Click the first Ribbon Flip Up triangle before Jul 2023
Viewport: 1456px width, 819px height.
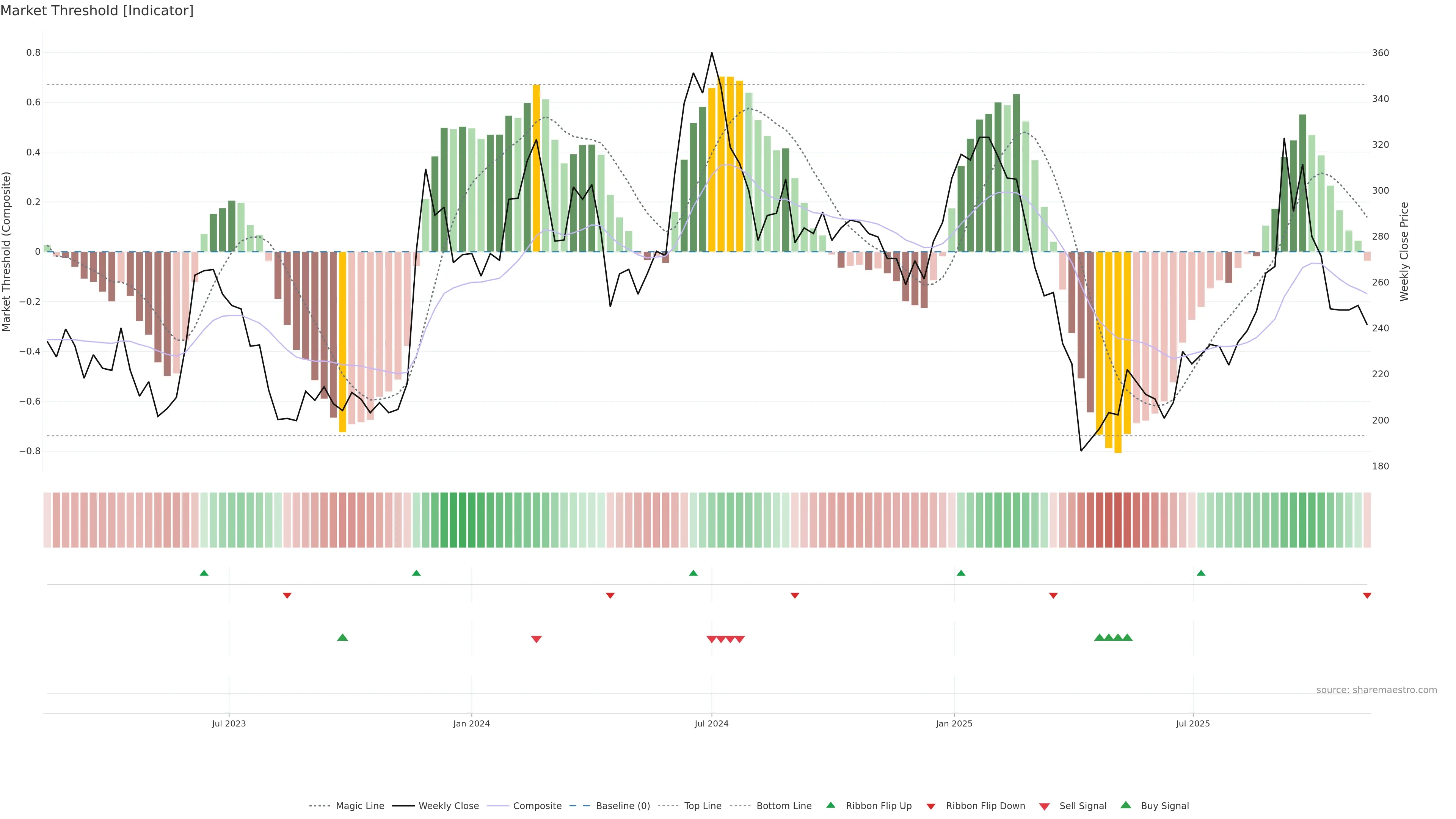[204, 573]
